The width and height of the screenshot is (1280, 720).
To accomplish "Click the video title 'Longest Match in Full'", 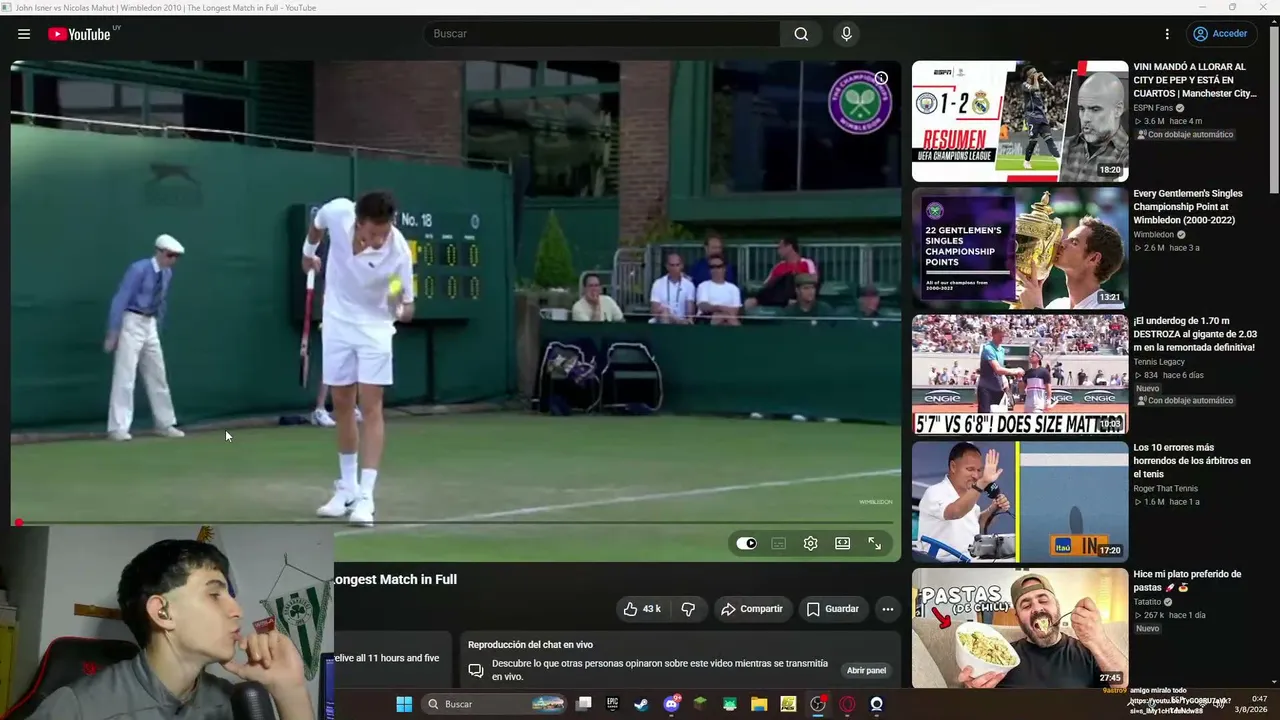I will 396,580.
